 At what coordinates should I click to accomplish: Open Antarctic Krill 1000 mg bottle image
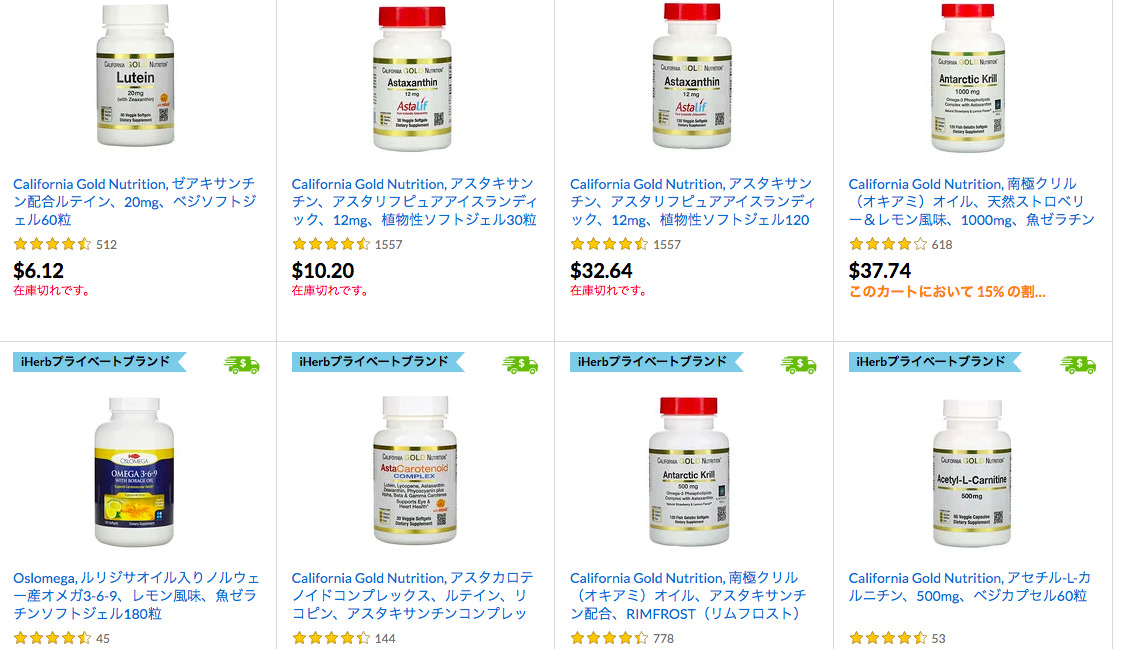coord(968,77)
